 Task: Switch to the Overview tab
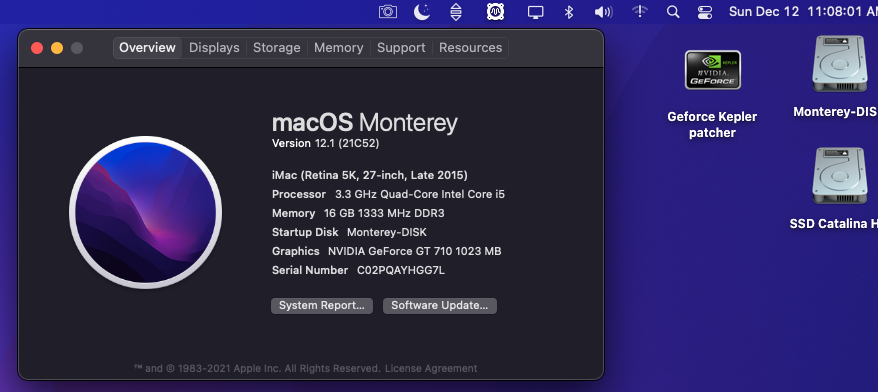(x=147, y=48)
